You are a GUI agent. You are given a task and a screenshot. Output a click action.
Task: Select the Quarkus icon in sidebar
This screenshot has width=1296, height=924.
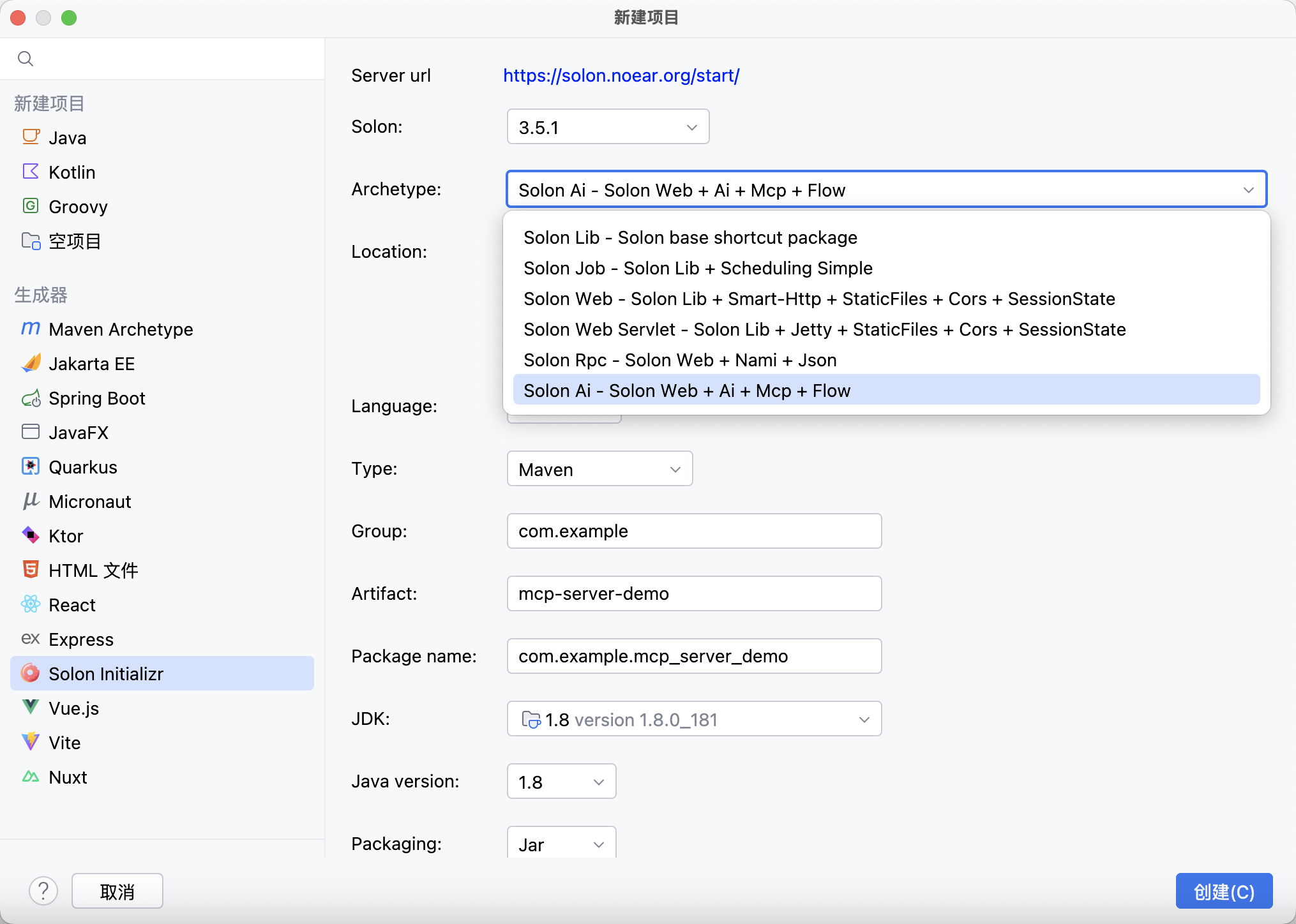coord(31,466)
